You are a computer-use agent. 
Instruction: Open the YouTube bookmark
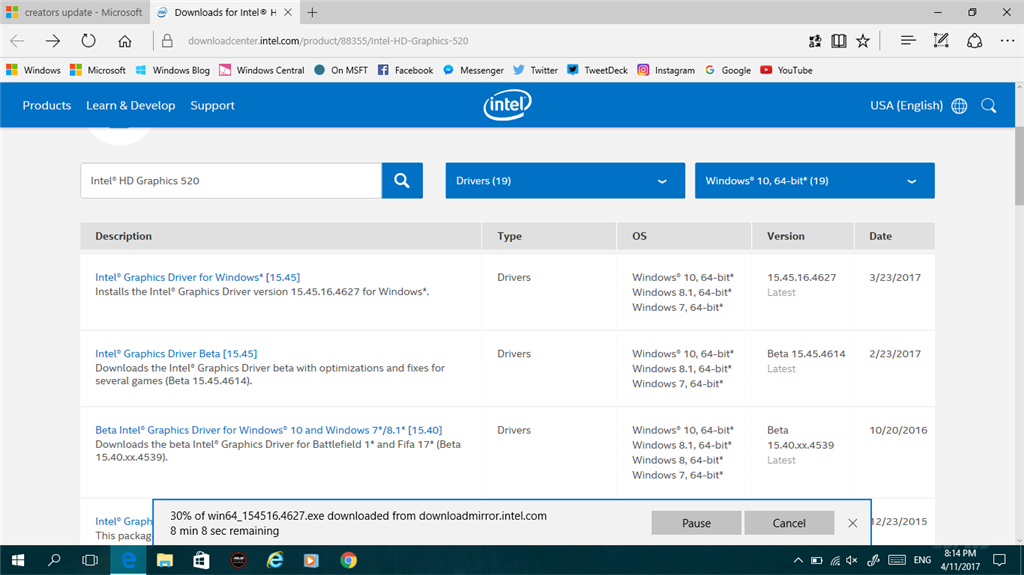[x=786, y=70]
